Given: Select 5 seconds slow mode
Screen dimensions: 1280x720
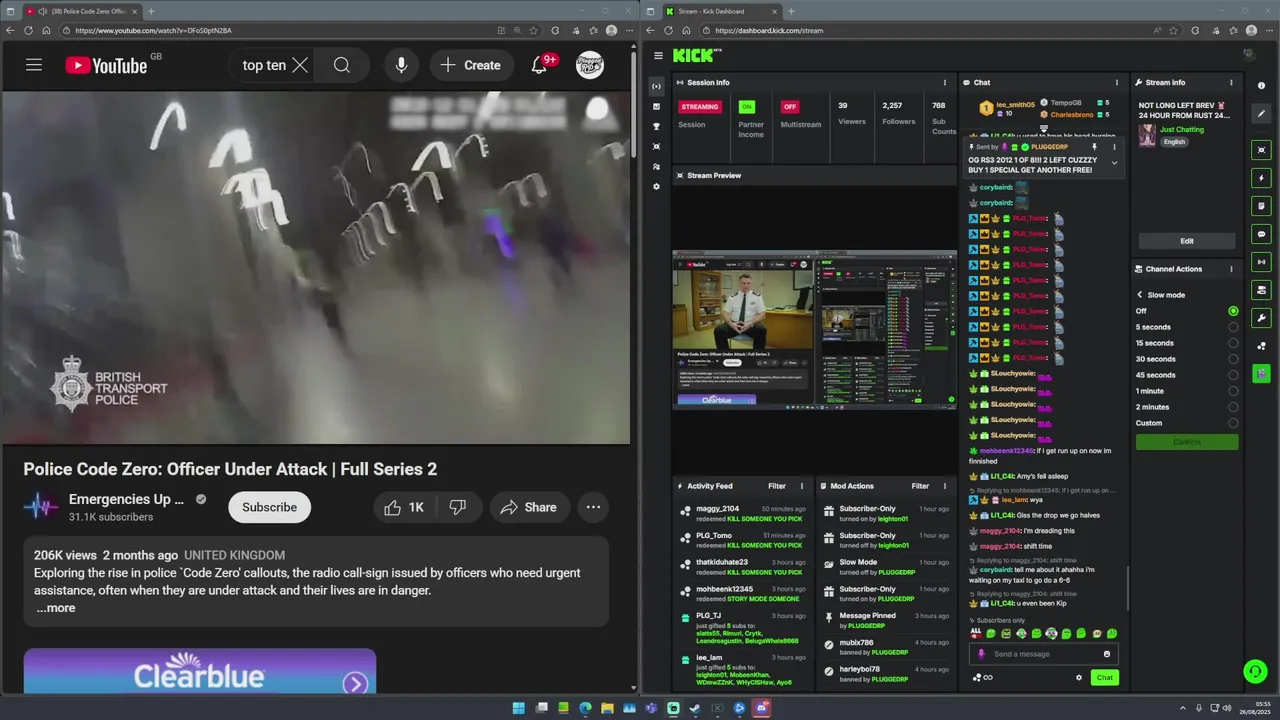Looking at the screenshot, I should click(x=1233, y=327).
